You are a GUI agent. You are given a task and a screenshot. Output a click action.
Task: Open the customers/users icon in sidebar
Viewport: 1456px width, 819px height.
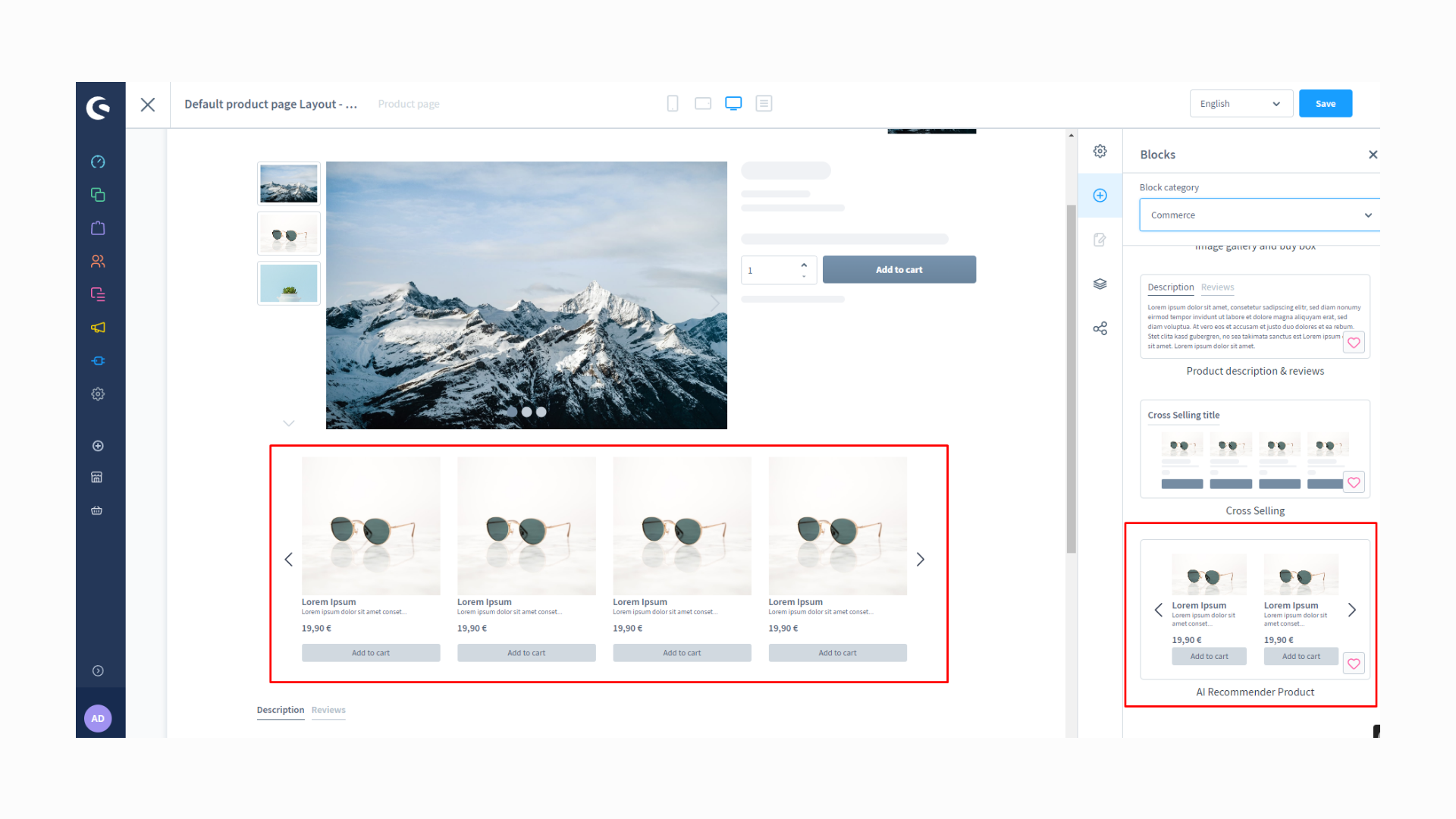point(97,261)
